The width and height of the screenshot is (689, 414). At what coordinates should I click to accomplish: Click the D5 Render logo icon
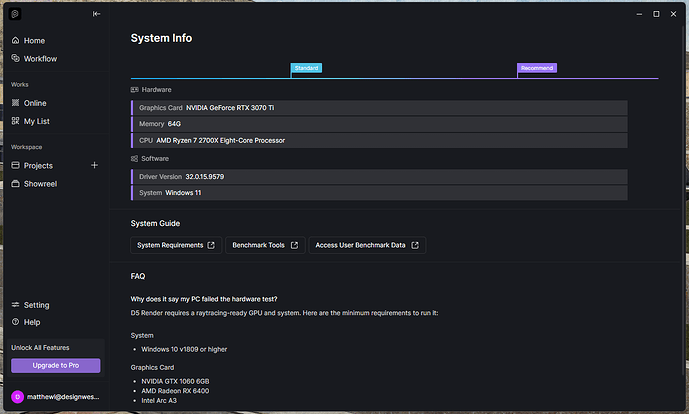[x=15, y=14]
